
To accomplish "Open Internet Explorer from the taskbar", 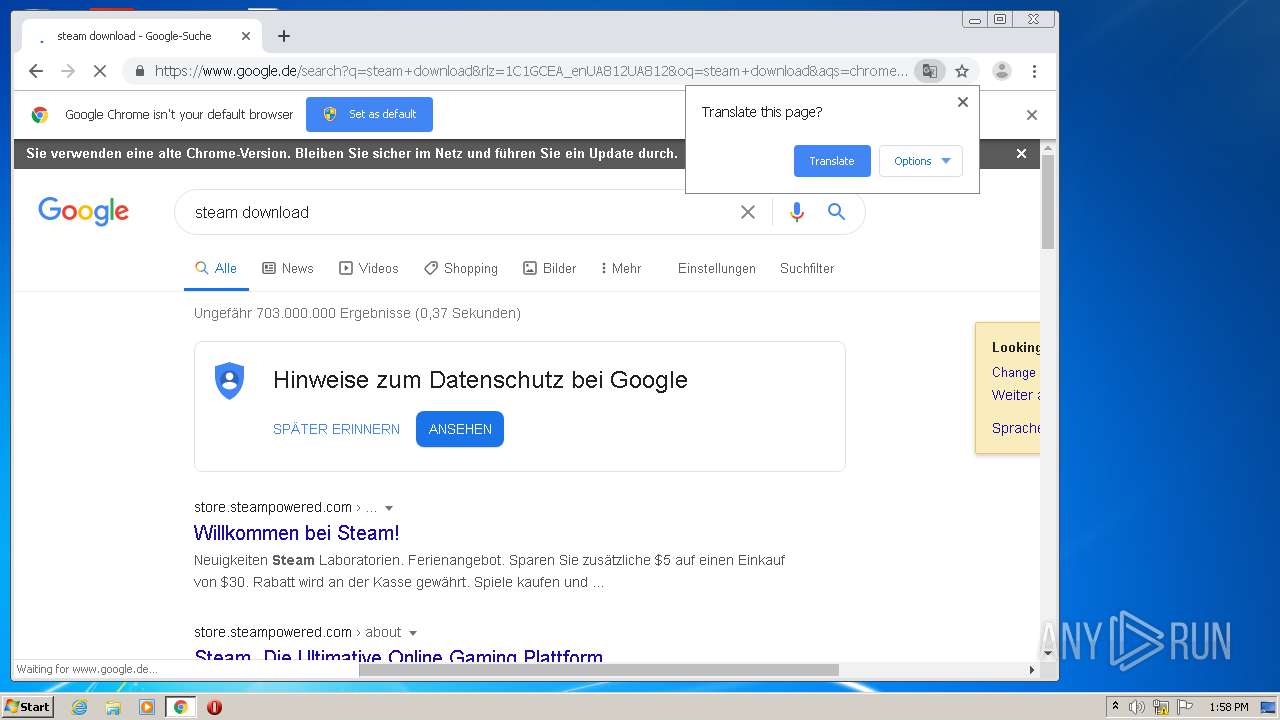I will (x=80, y=707).
